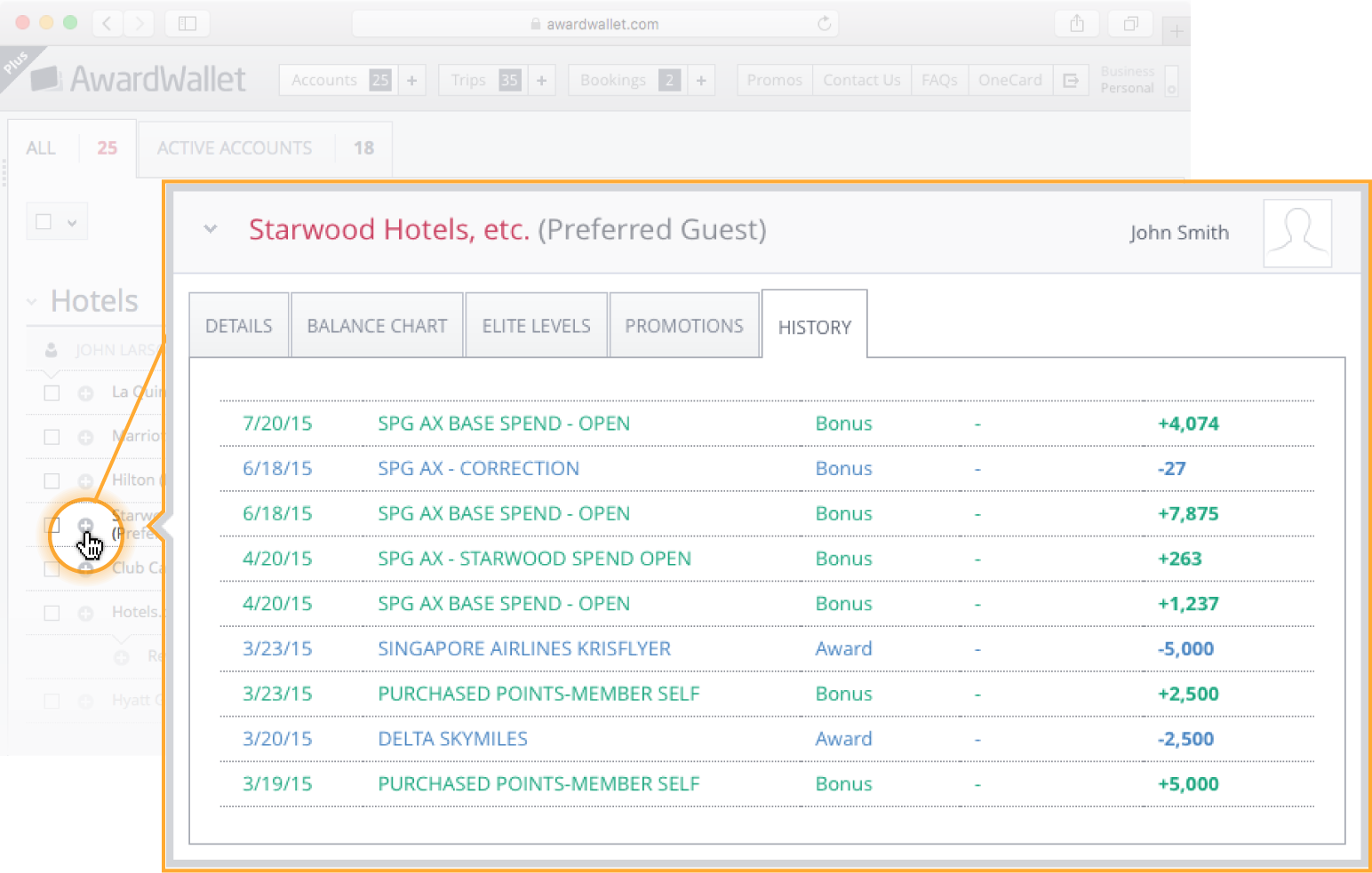Open a new Safari tab
This screenshot has width=1372, height=873.
coord(1176,32)
